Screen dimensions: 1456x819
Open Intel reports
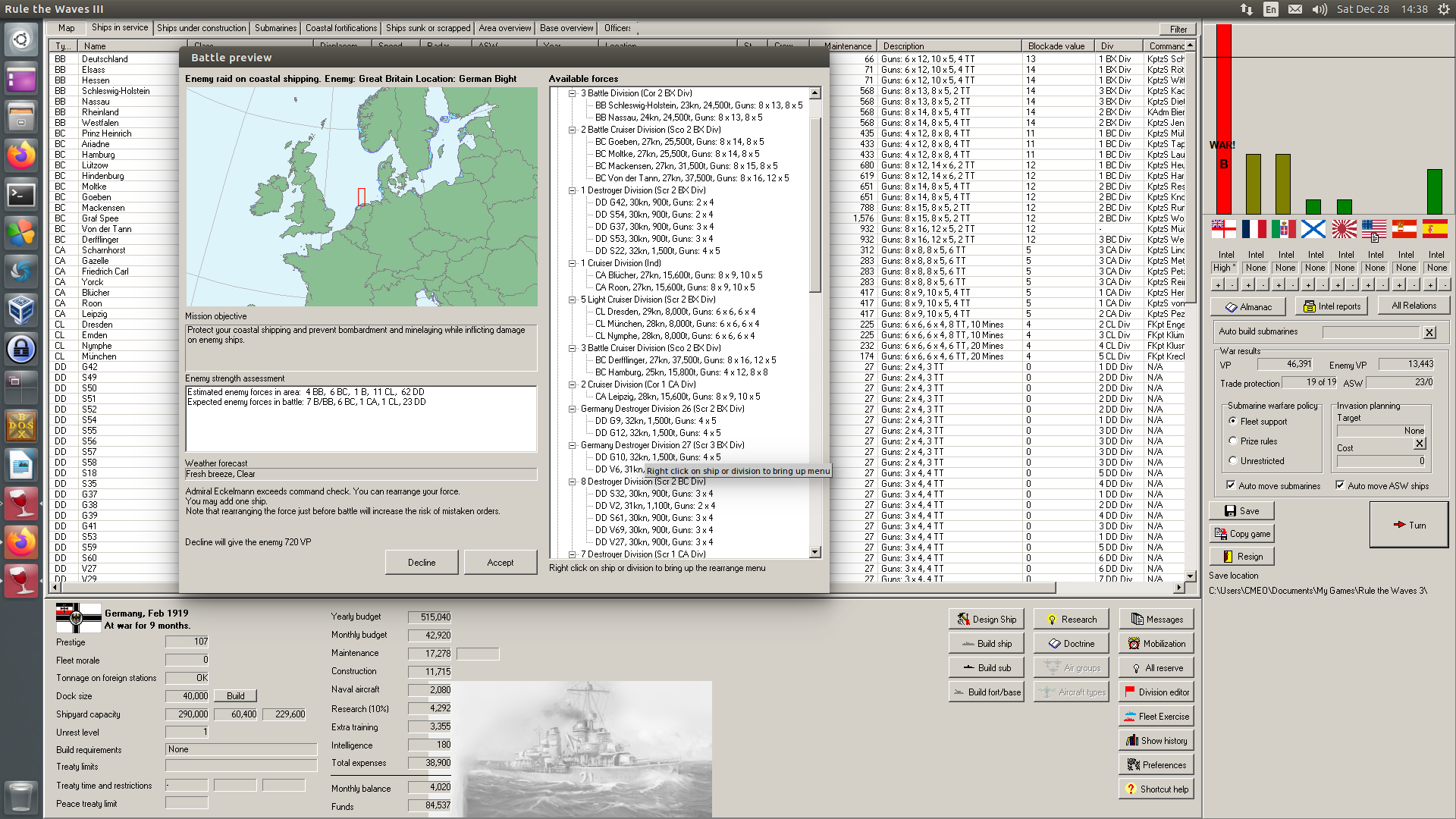pyautogui.click(x=1332, y=306)
